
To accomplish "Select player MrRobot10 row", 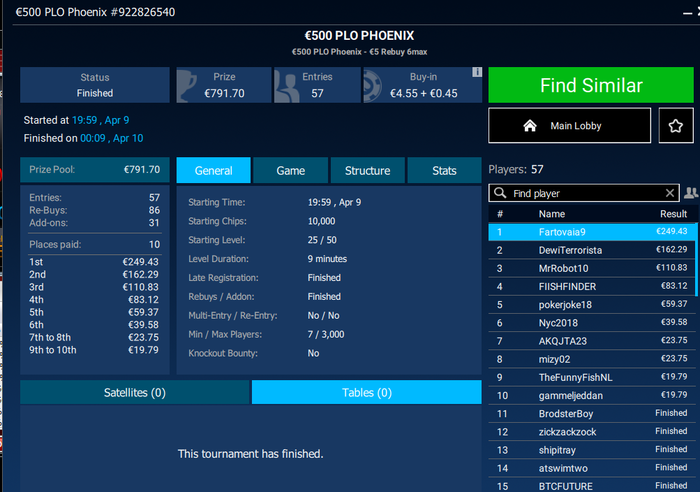I will 592,268.
